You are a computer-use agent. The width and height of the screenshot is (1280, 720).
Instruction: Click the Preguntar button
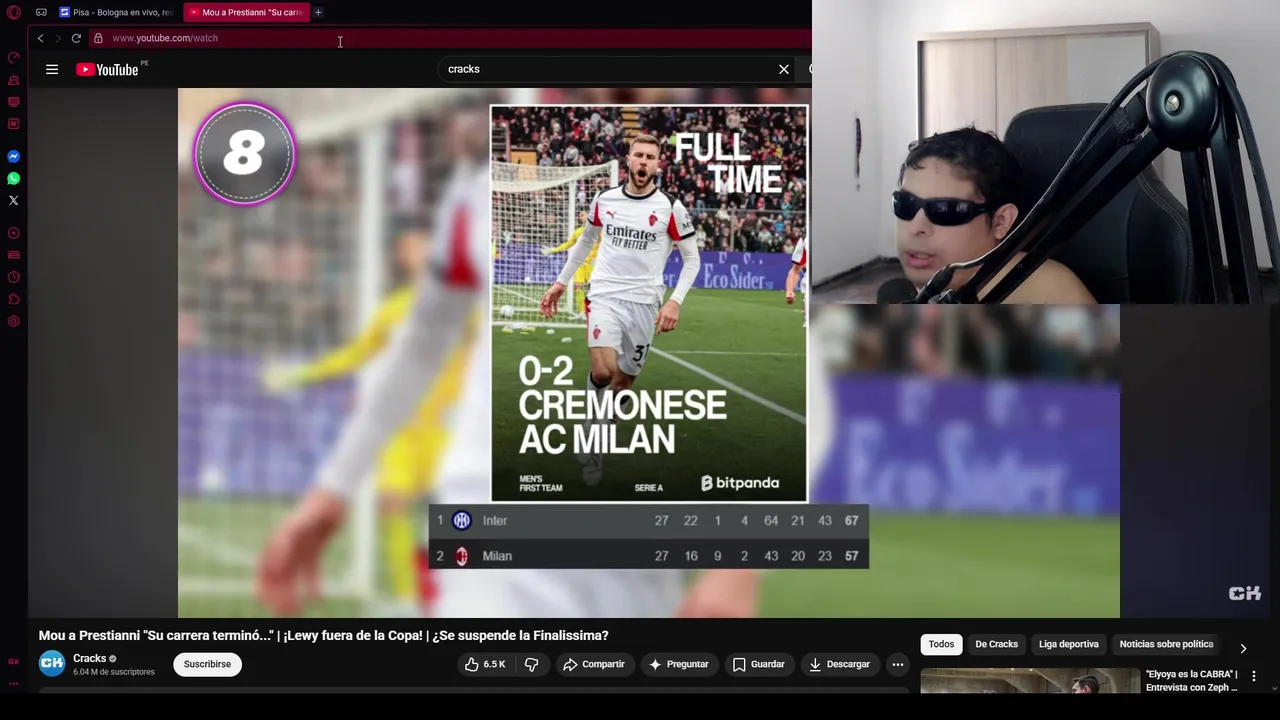point(679,664)
